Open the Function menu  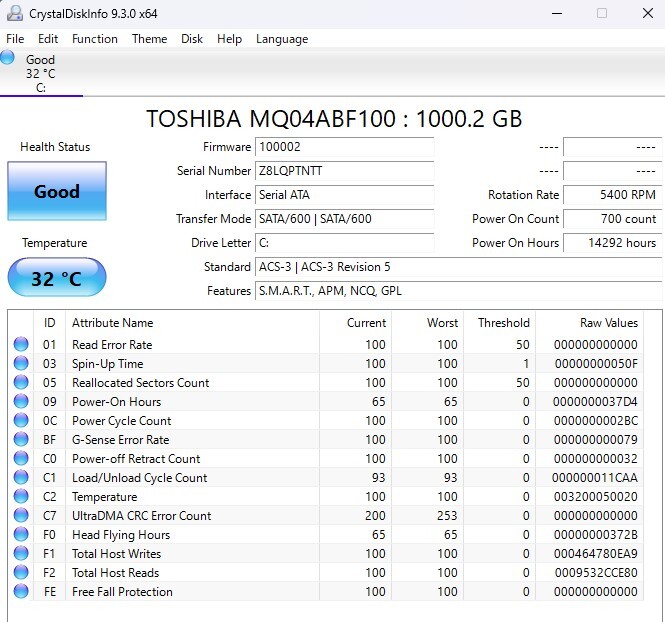pos(95,39)
